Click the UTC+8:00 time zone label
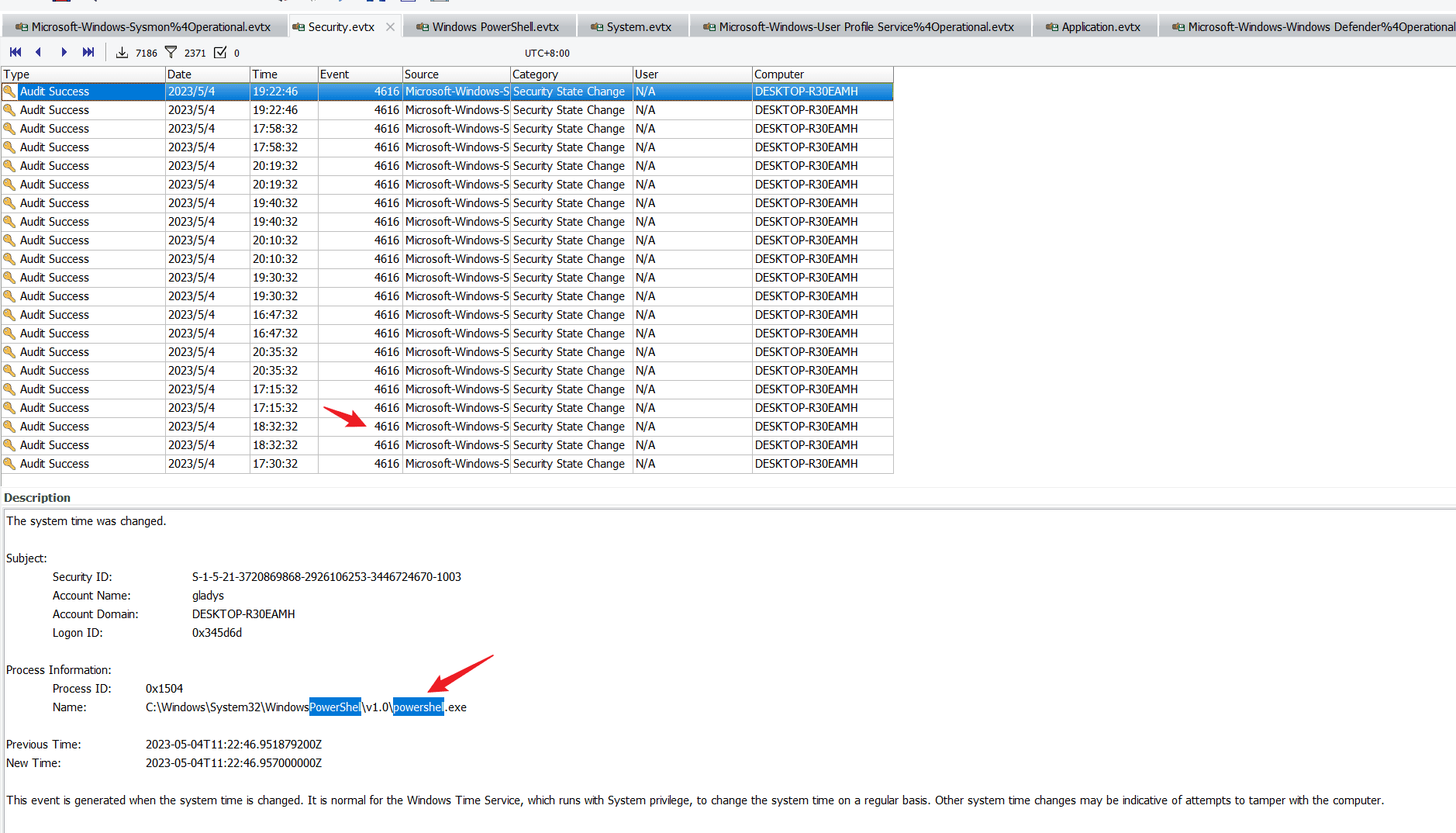The image size is (1456, 833). pos(547,54)
